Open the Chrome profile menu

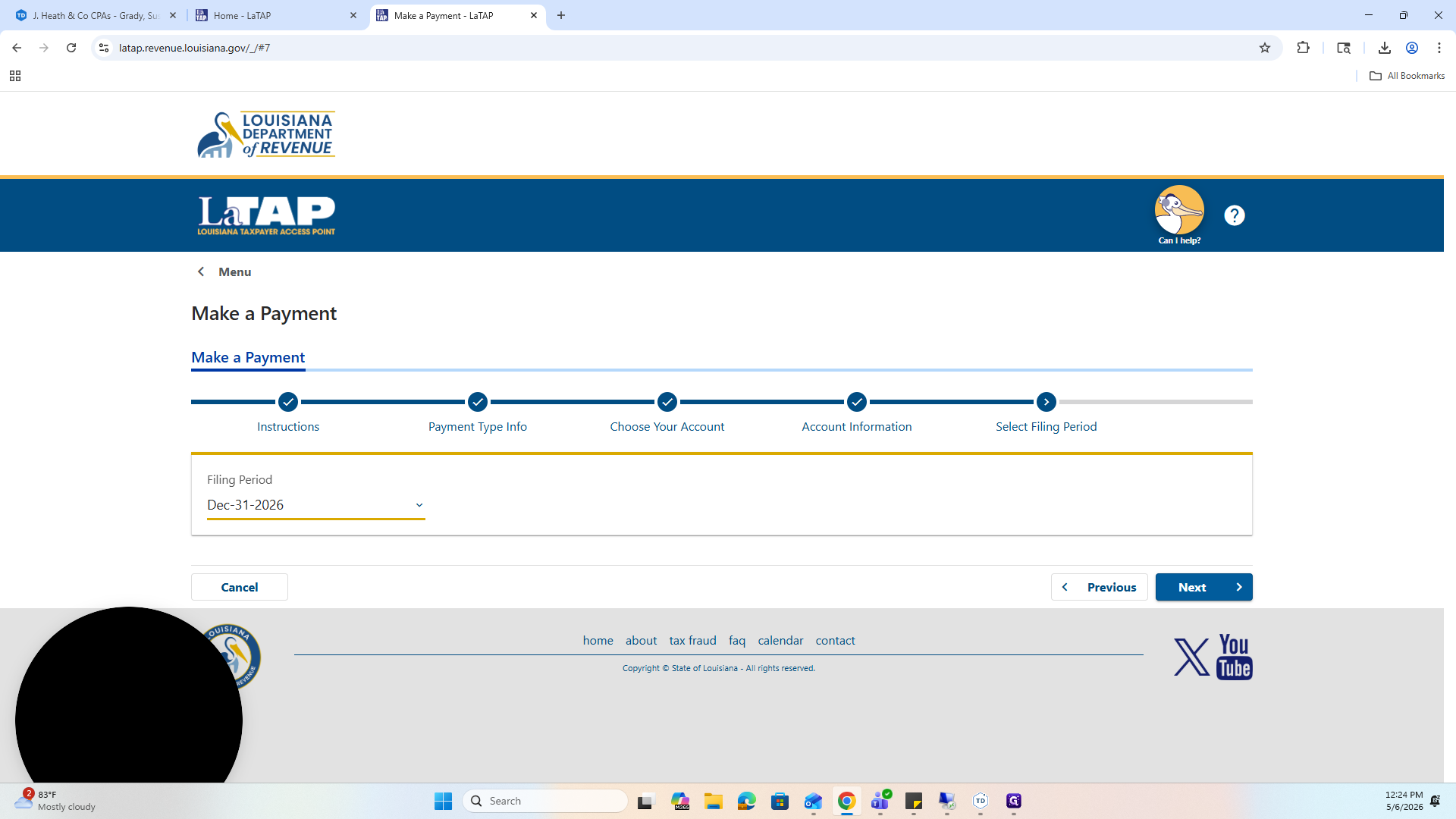click(1412, 48)
